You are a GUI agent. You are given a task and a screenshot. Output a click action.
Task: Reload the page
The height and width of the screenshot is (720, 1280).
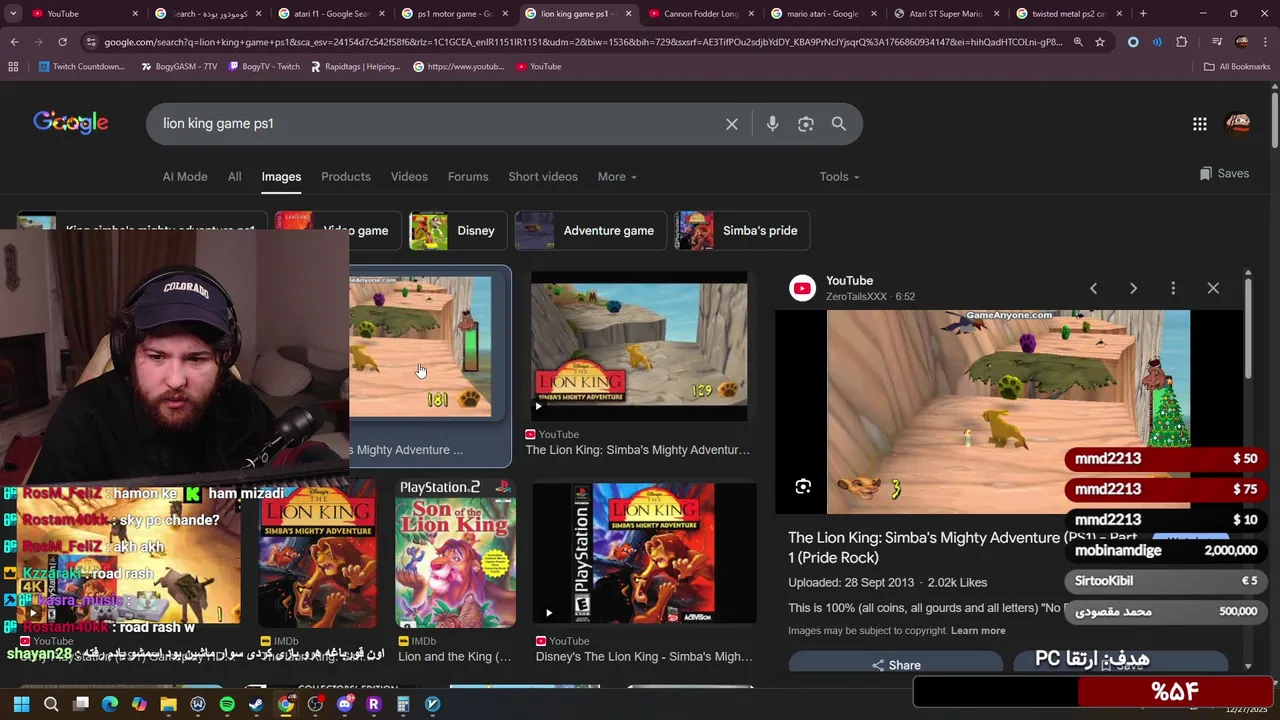[62, 42]
